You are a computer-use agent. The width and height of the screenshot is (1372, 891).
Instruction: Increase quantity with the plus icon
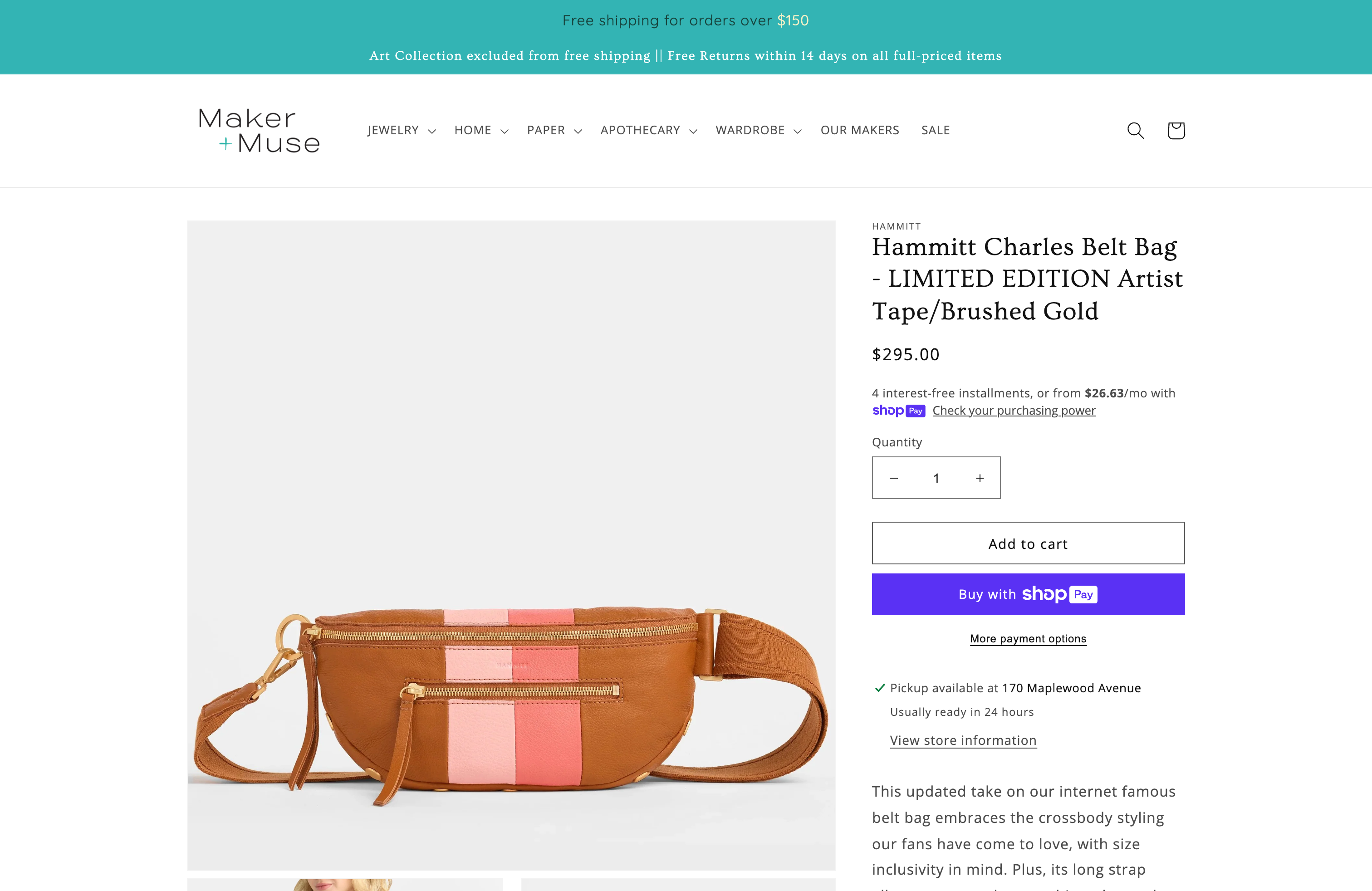pos(980,478)
